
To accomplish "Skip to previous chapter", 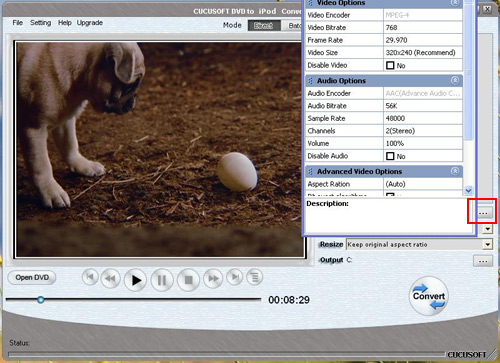I will point(90,277).
